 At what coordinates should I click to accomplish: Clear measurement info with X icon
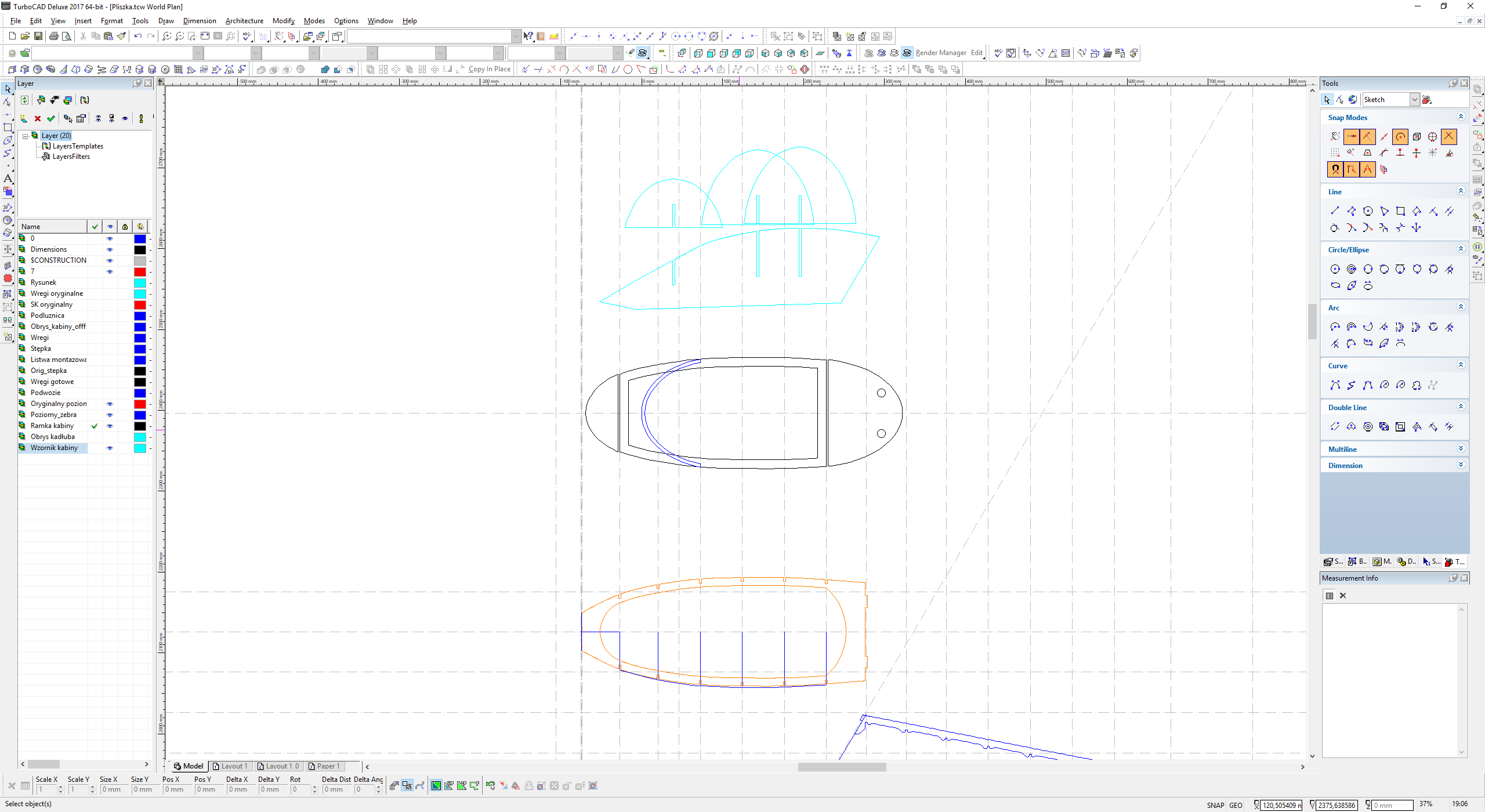tap(1342, 596)
